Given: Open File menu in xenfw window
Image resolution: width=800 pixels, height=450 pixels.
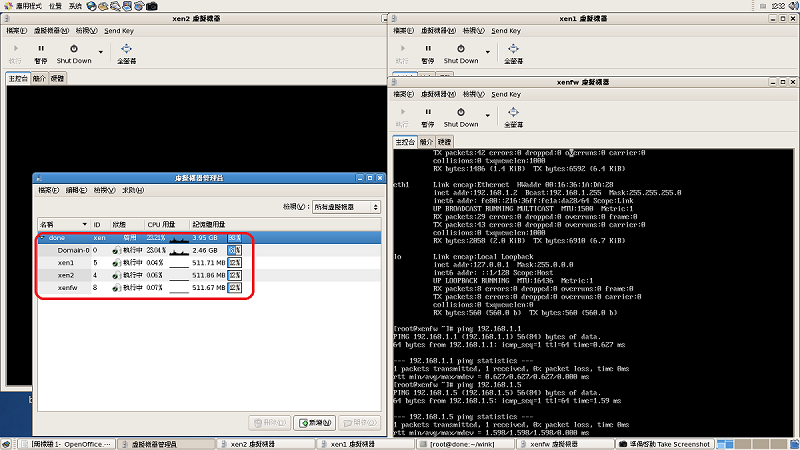Looking at the screenshot, I should (x=404, y=94).
